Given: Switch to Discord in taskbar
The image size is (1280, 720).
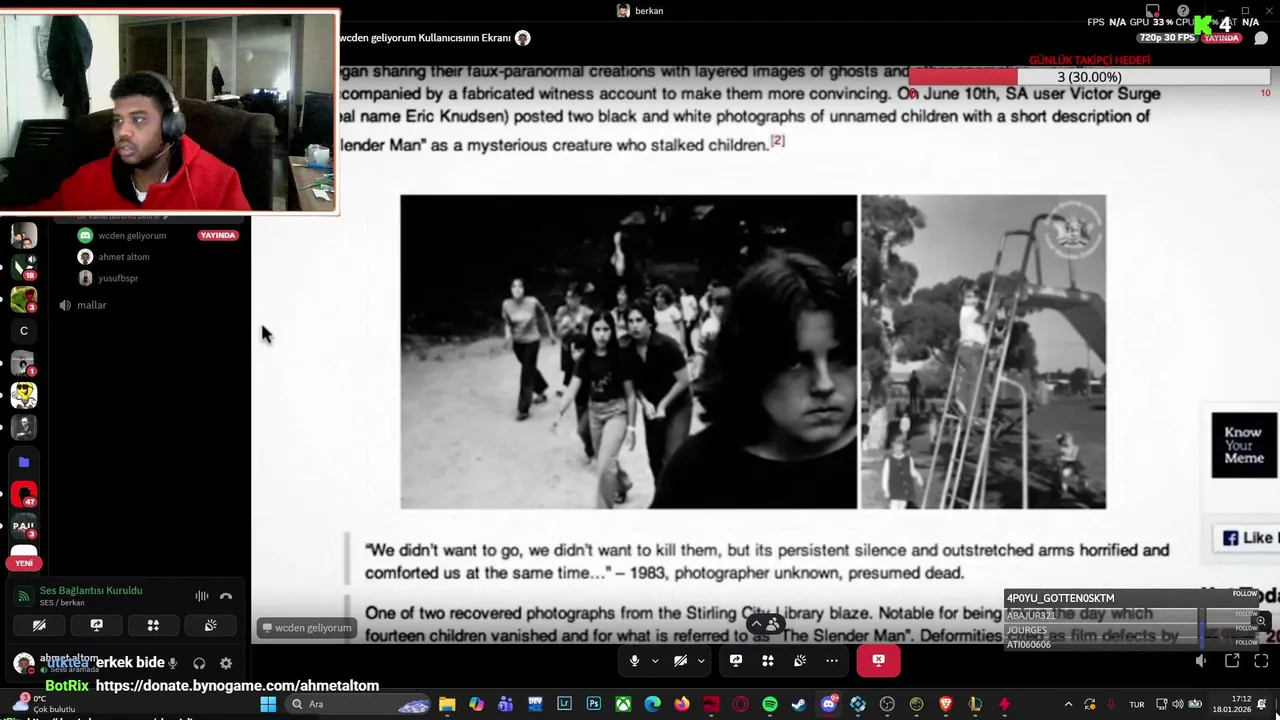Looking at the screenshot, I should (828, 704).
